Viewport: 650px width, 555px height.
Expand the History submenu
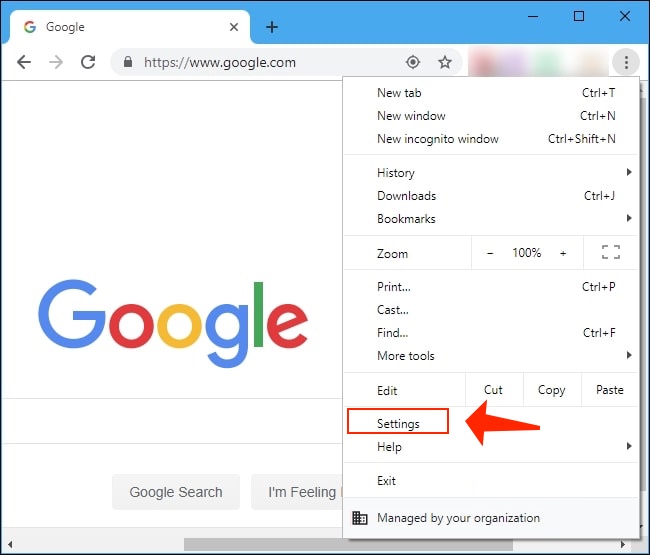click(x=491, y=173)
